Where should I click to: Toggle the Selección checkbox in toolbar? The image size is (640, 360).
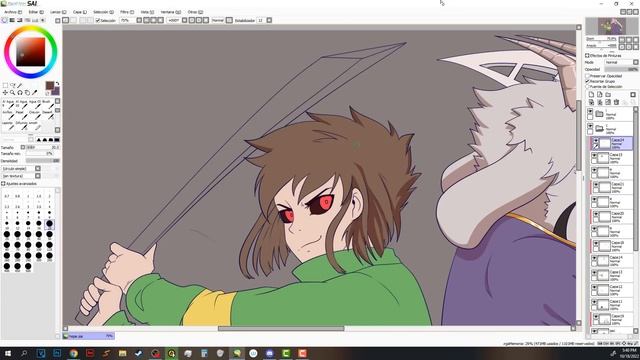(98, 20)
